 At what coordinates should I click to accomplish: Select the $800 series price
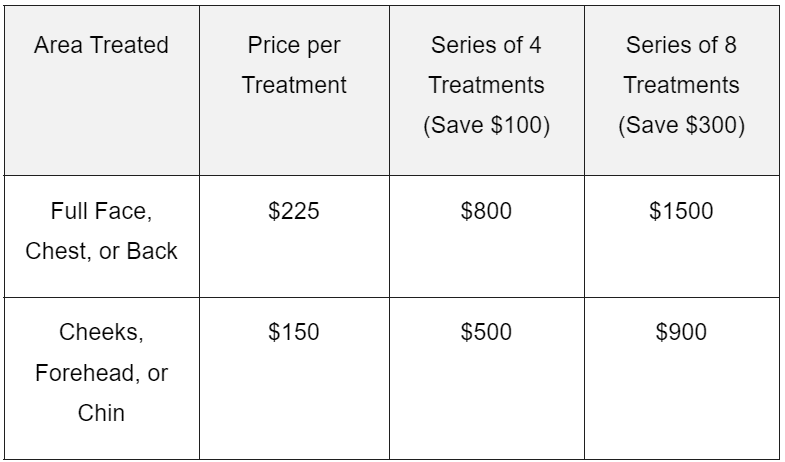coord(486,211)
